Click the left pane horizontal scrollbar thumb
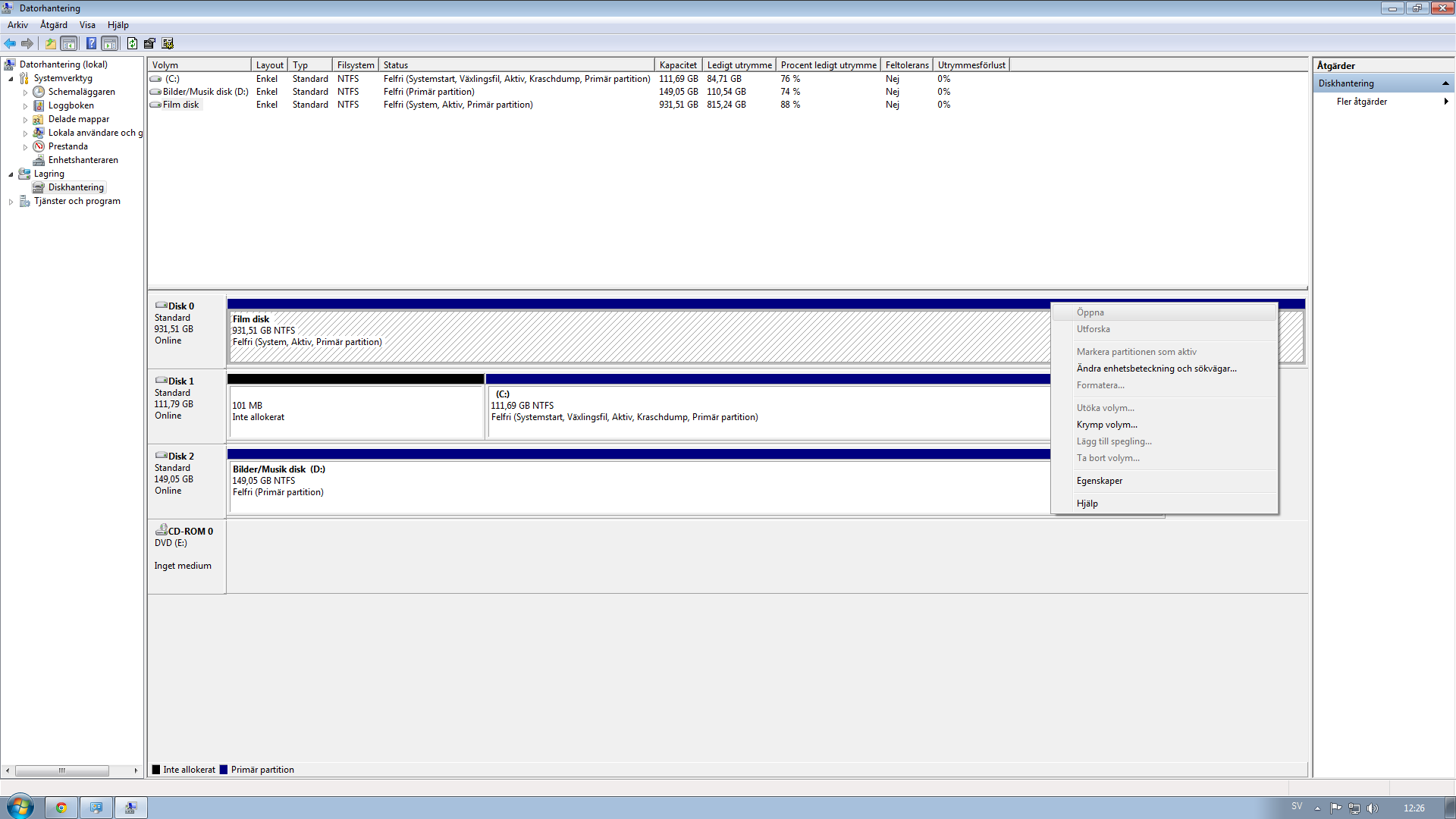Image resolution: width=1456 pixels, height=819 pixels. click(x=62, y=770)
